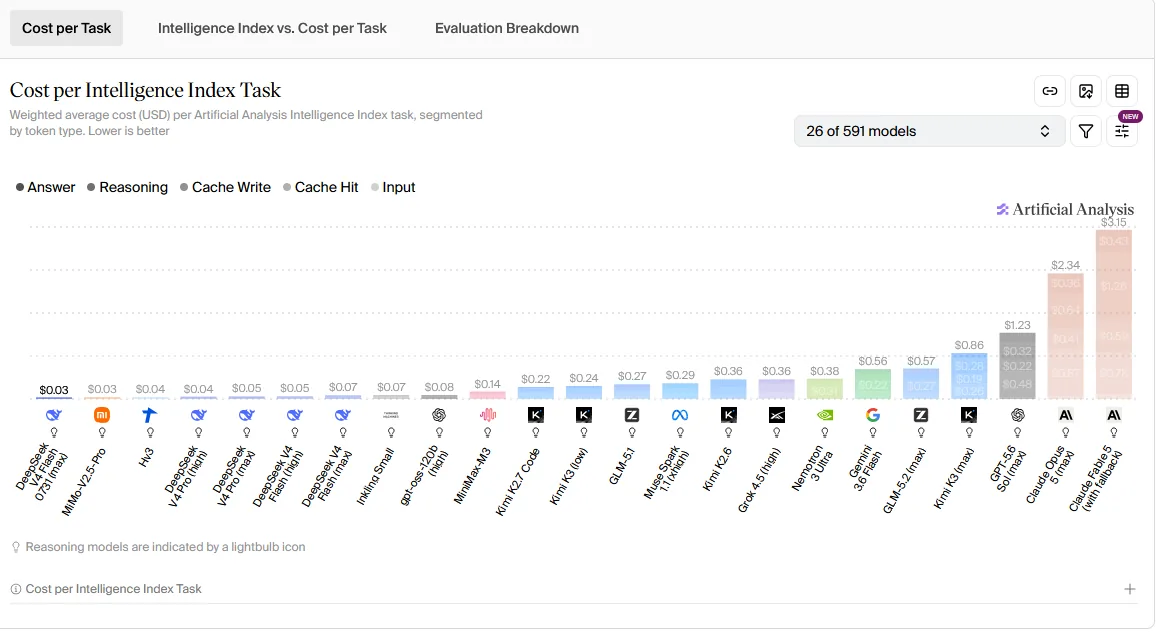Screen dimensions: 1157x633
Task: Select the Anthropic logo above Claude Opus 5
Action: 1066,415
